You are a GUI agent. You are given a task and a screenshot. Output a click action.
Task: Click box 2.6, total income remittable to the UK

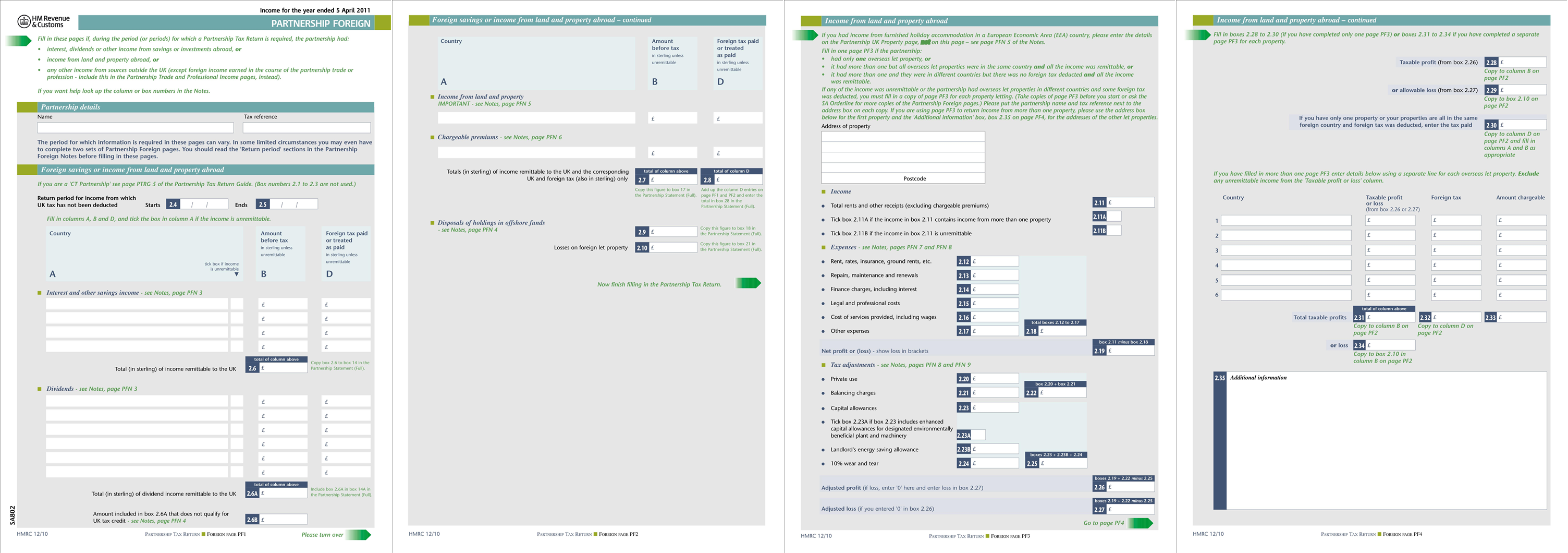click(283, 368)
